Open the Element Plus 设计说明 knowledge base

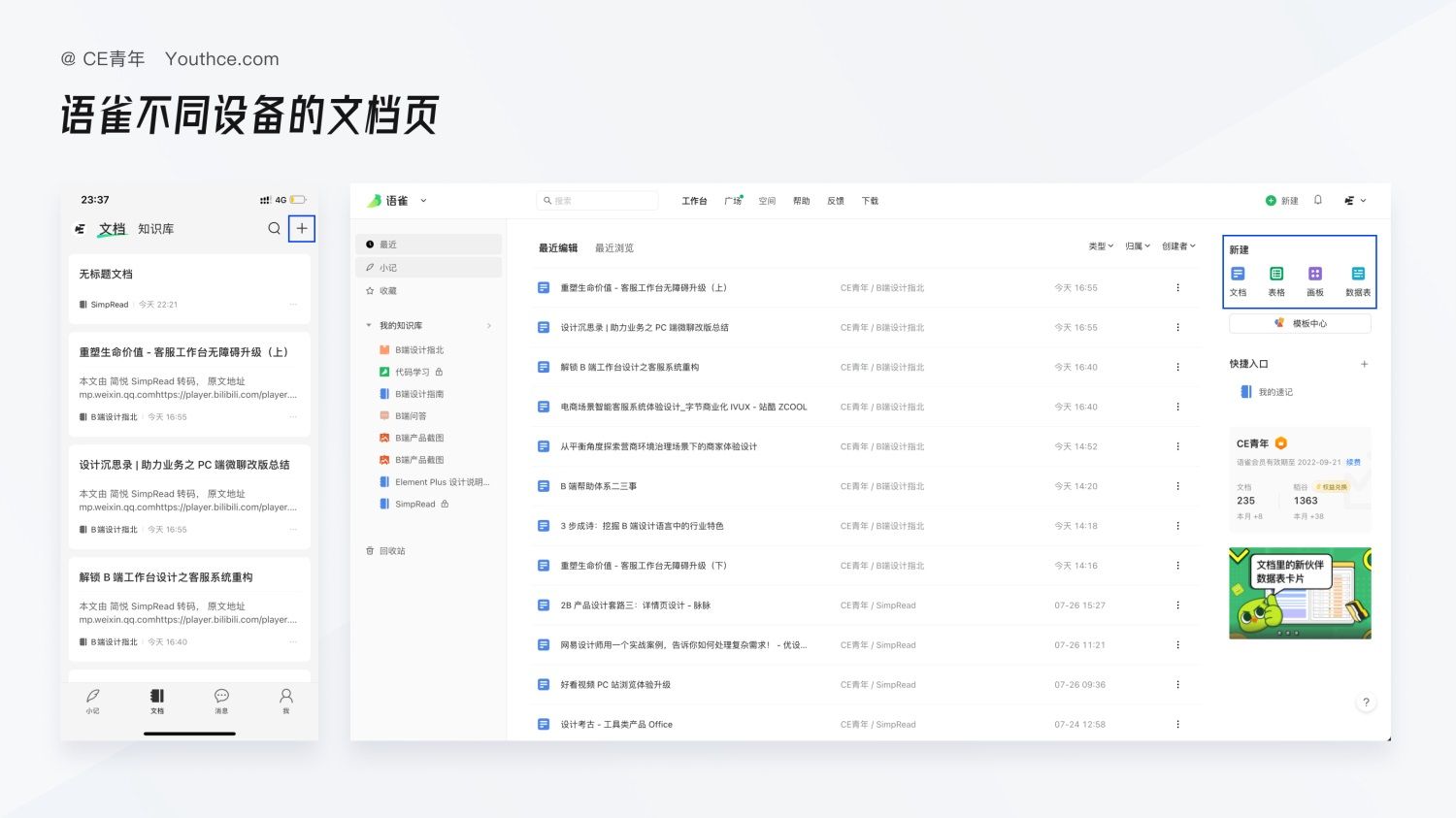(435, 482)
